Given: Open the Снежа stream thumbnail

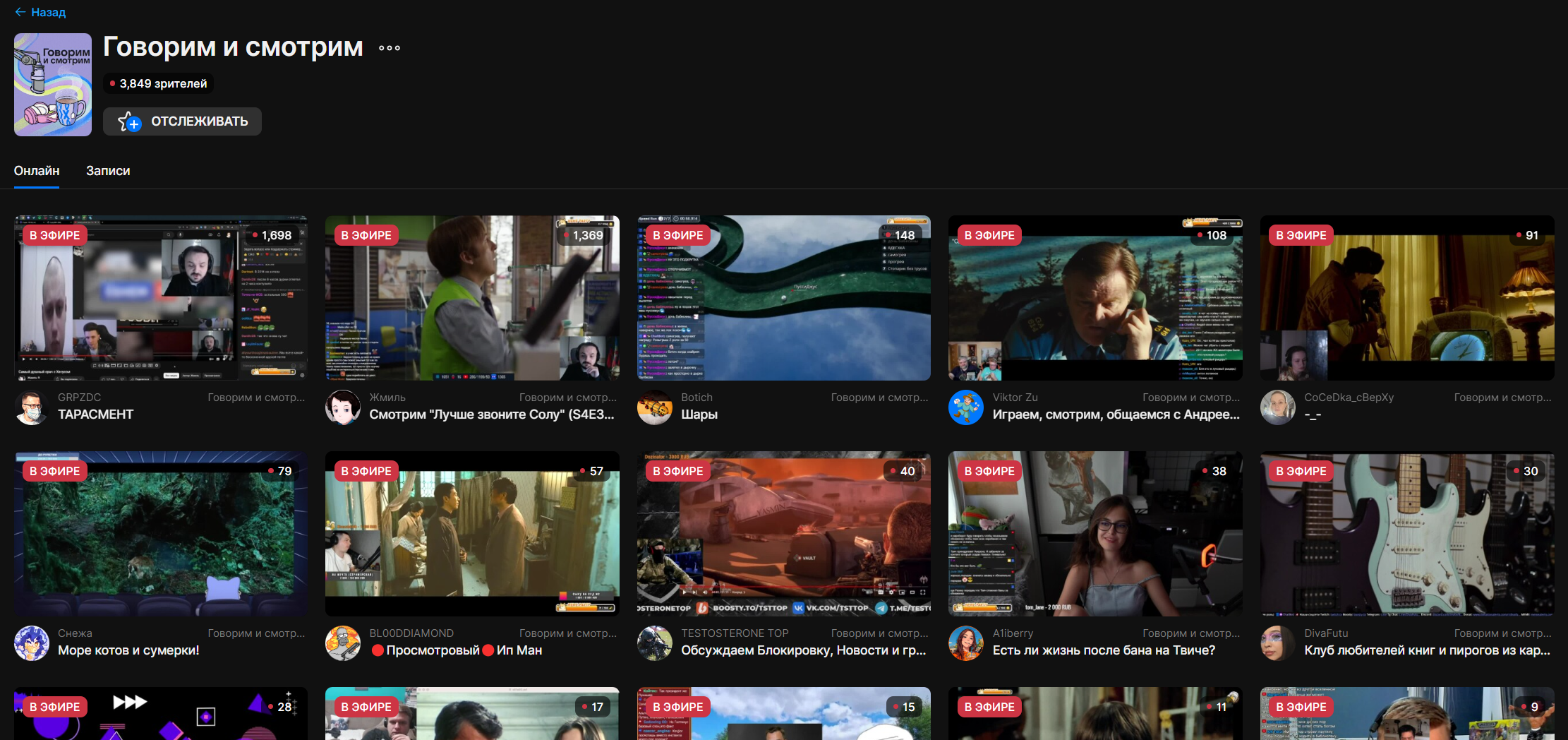Looking at the screenshot, I should pos(161,534).
